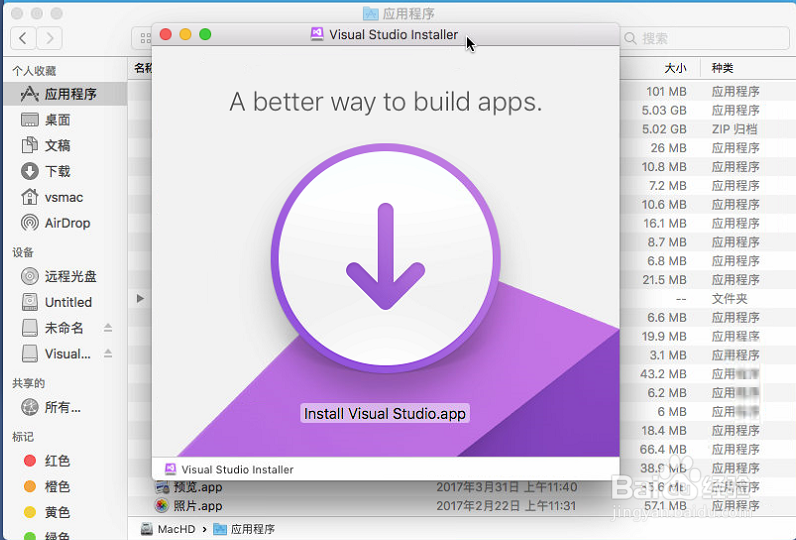
Task: Close the Visual Studio Installer window
Action: point(165,35)
